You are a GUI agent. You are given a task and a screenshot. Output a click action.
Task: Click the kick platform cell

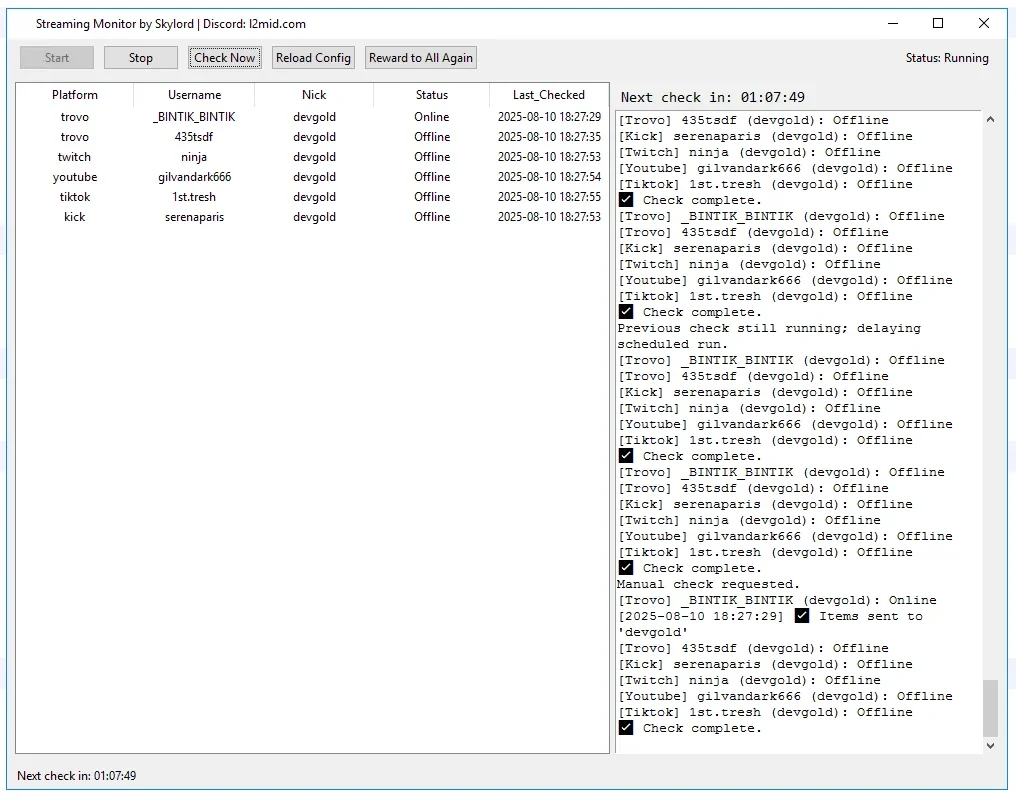coord(75,217)
